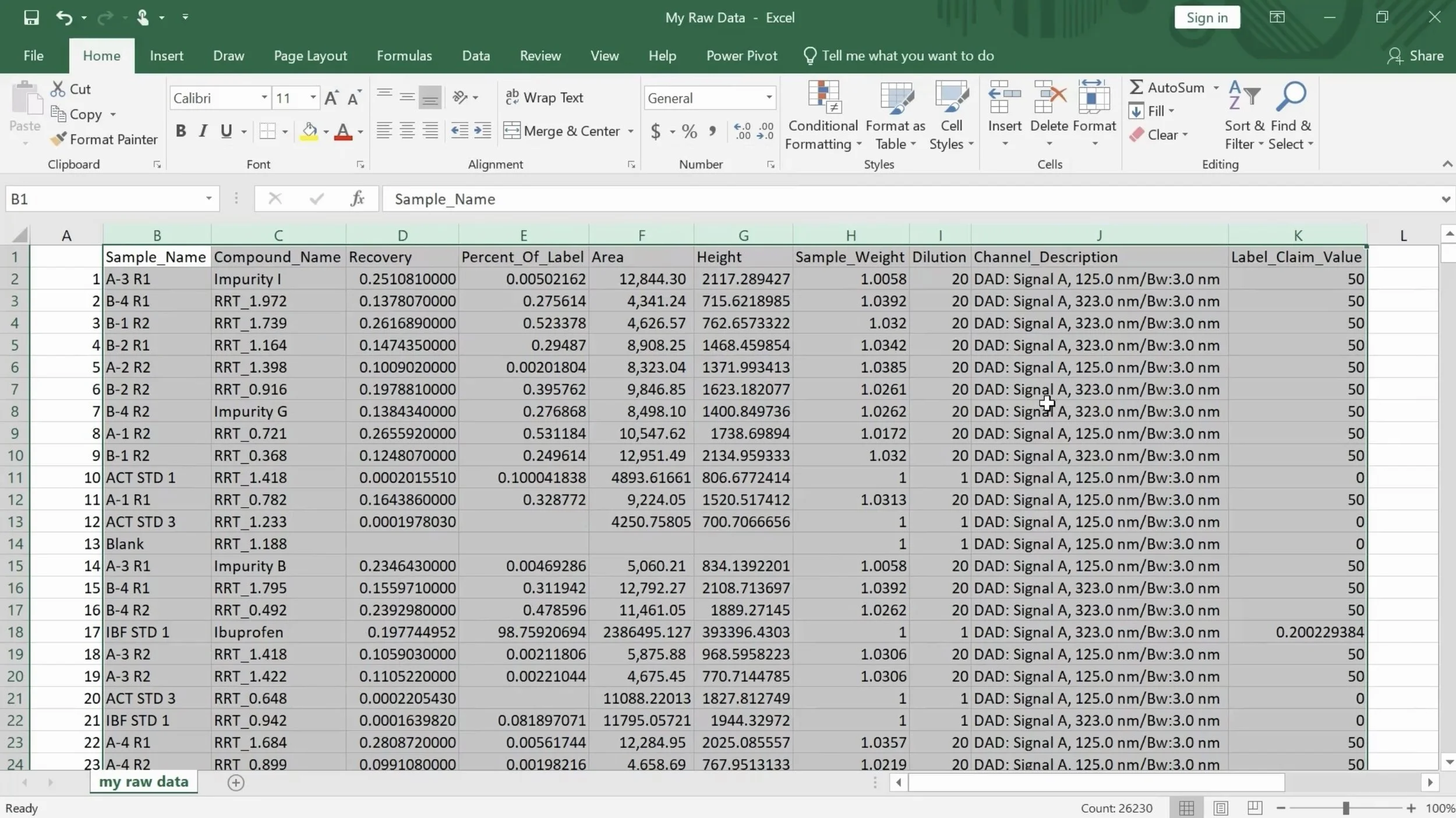Viewport: 1456px width, 818px height.
Task: Open the Power Pivot tab
Action: pos(741,56)
